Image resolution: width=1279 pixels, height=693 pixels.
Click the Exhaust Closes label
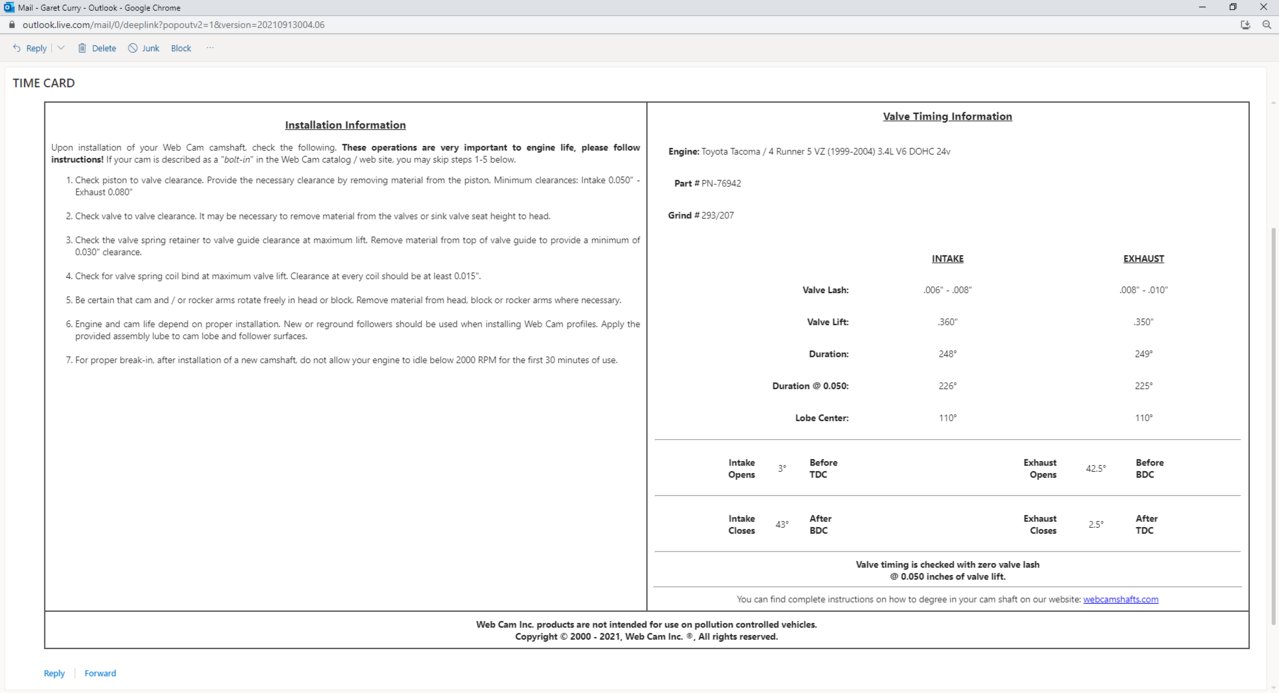1040,524
